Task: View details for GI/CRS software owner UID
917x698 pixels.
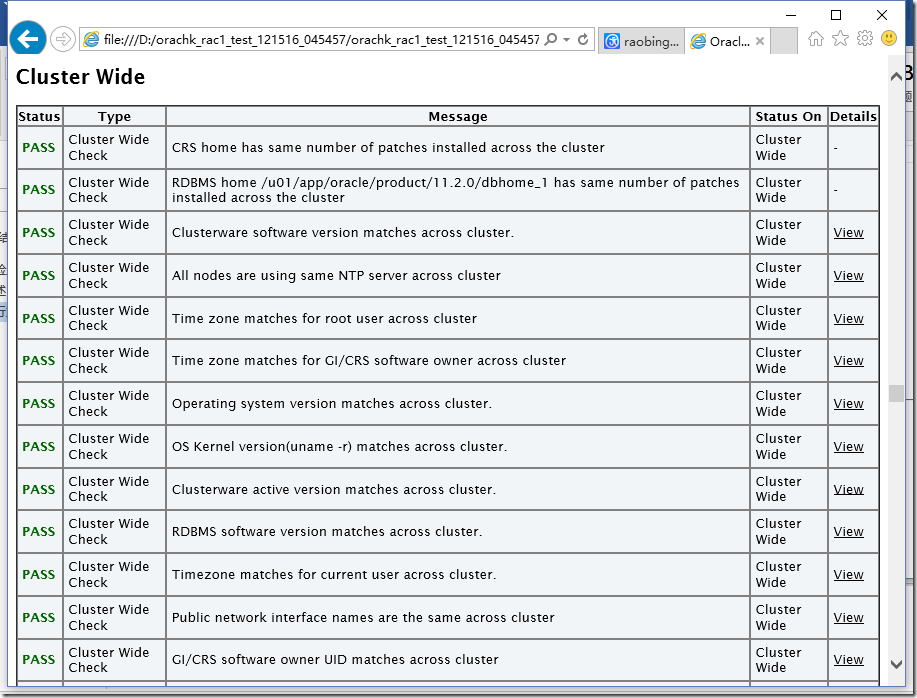Action: (848, 660)
